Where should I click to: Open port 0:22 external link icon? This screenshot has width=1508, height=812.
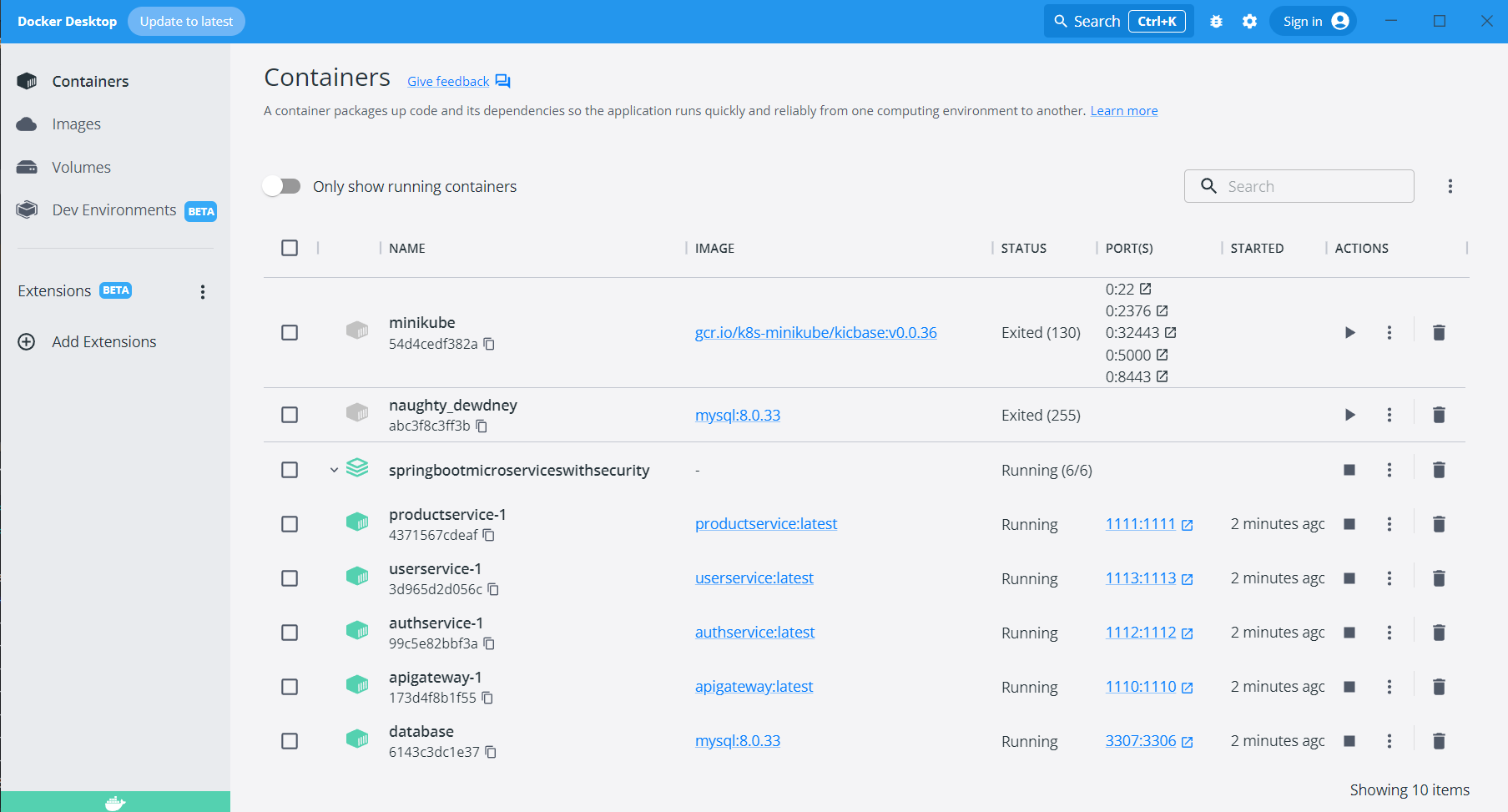pyautogui.click(x=1146, y=289)
